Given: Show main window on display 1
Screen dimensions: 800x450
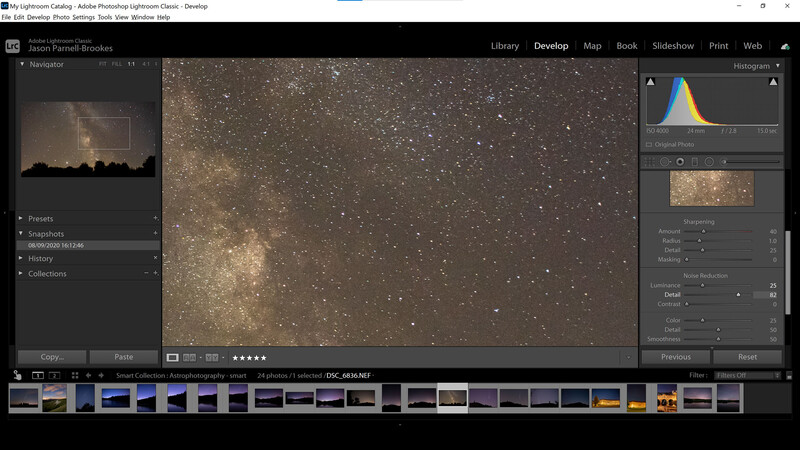Looking at the screenshot, I should click(x=38, y=376).
